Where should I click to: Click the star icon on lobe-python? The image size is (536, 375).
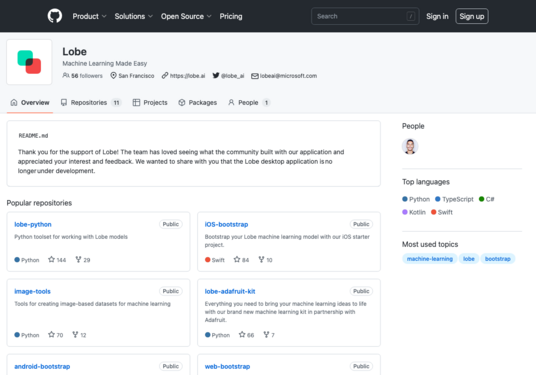(x=52, y=259)
